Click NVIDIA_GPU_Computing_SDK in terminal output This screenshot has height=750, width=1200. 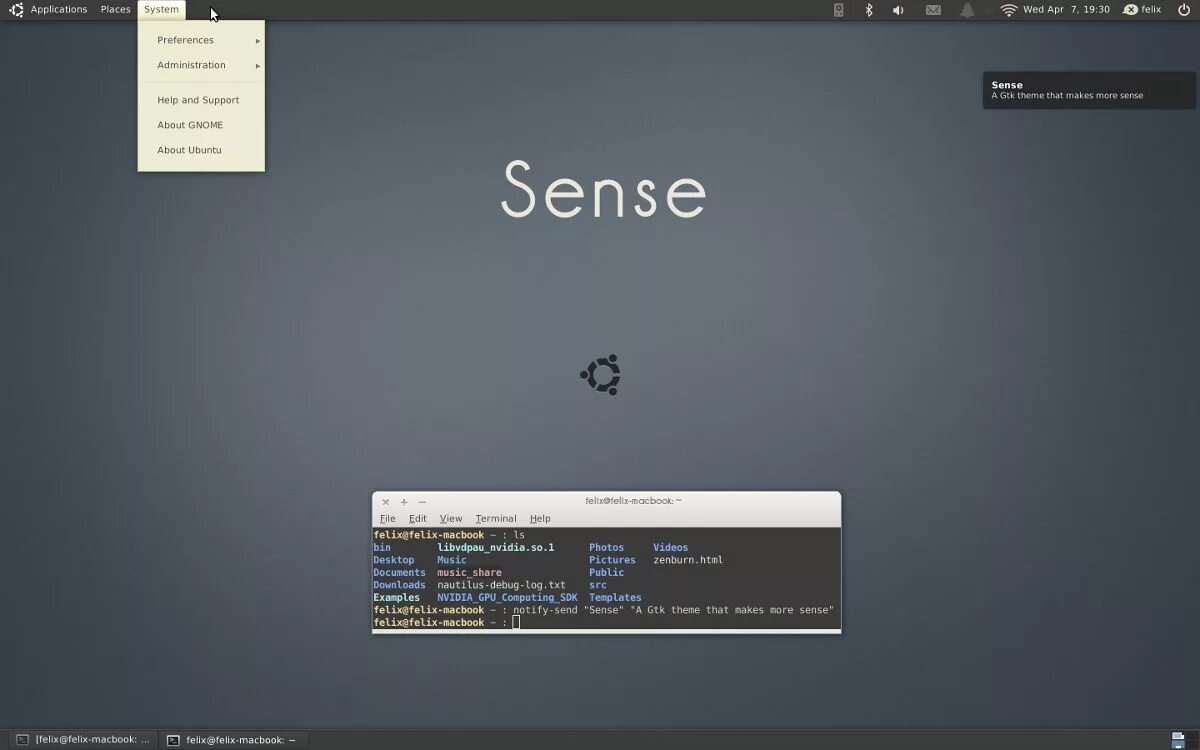[x=507, y=598]
